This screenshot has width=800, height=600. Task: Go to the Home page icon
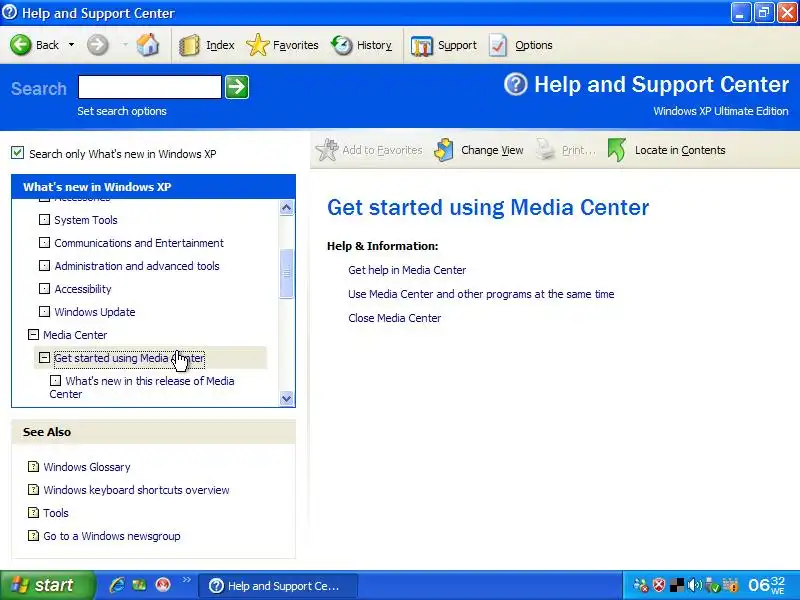click(147, 45)
